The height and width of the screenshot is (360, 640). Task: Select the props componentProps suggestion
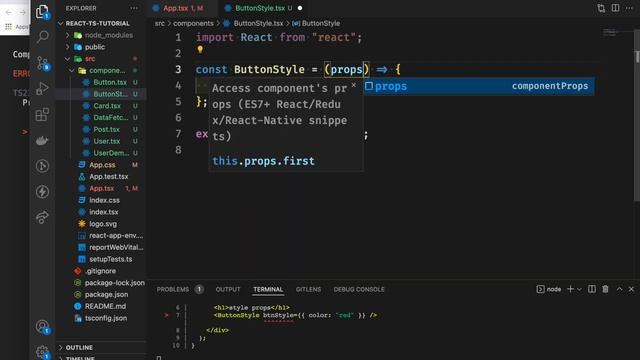(x=479, y=86)
